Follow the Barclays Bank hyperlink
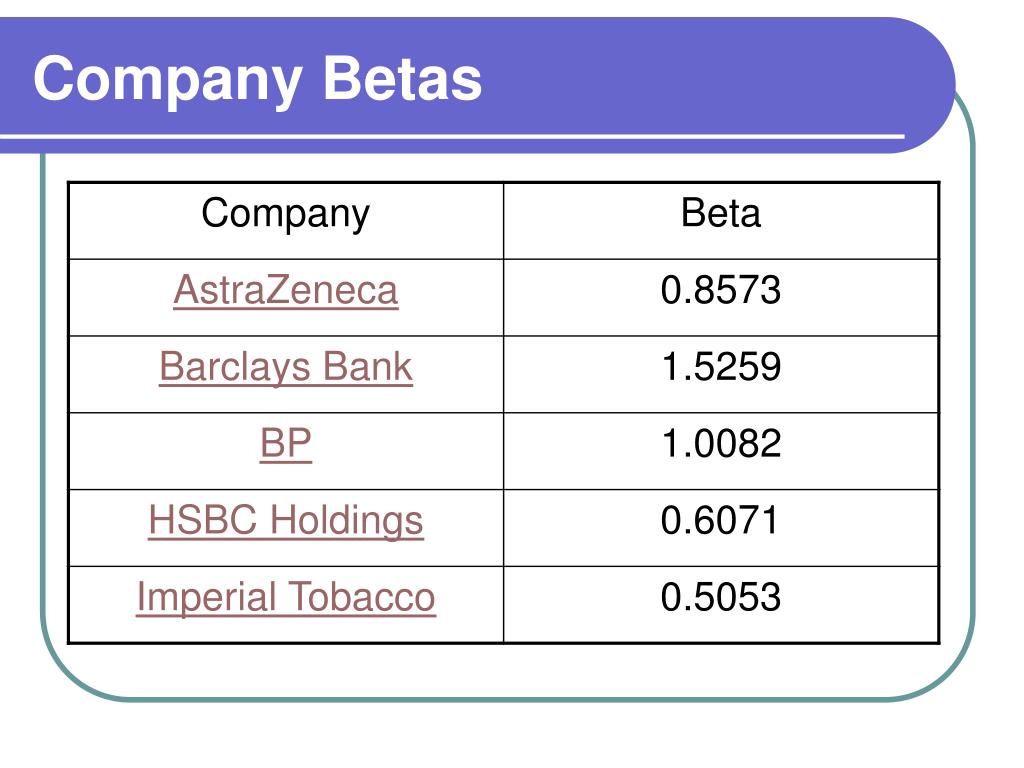Viewport: 1024px width, 768px height. point(286,367)
